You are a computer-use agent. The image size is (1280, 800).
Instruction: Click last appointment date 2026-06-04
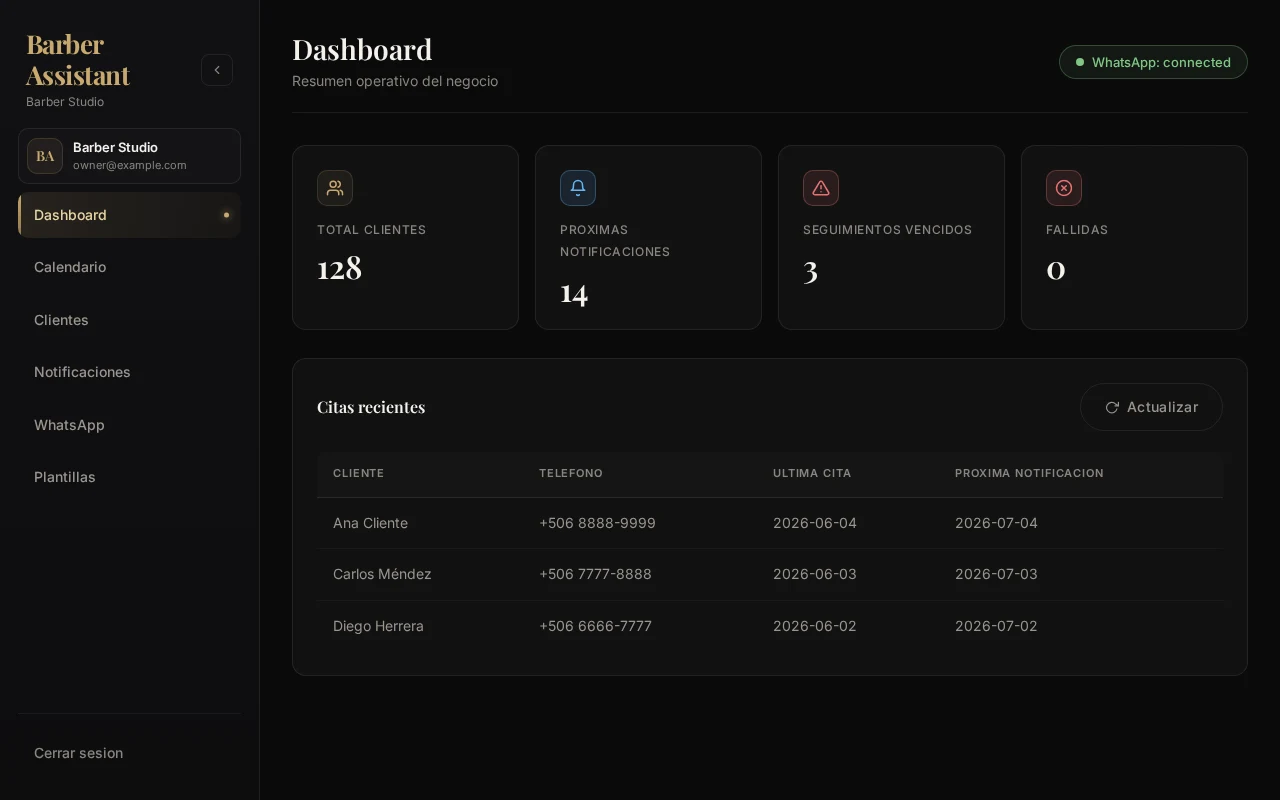815,523
